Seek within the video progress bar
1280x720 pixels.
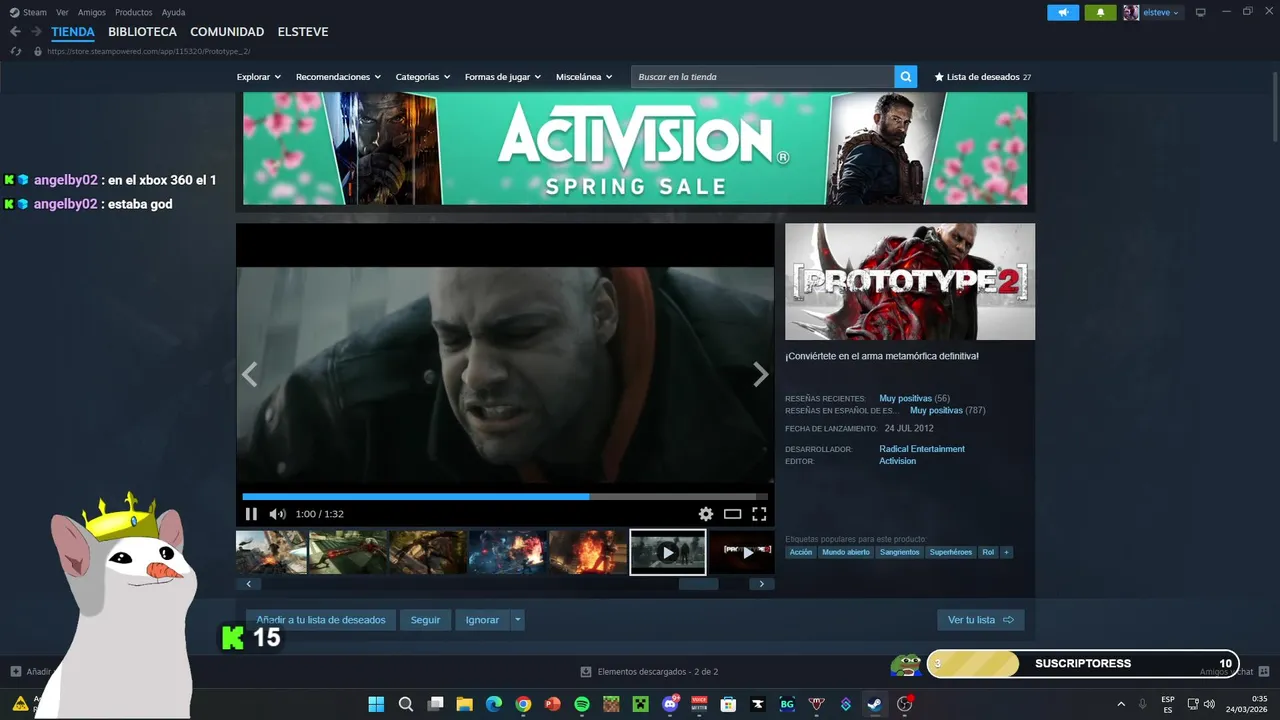click(505, 496)
